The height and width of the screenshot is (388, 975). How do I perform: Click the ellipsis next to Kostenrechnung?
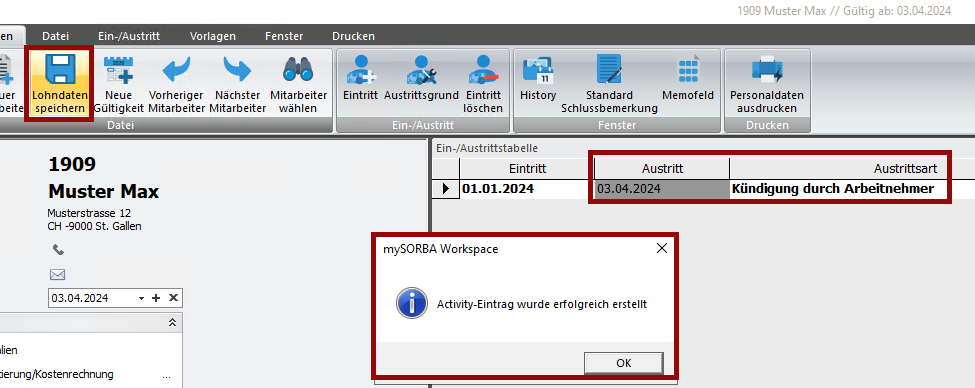pyautogui.click(x=166, y=376)
